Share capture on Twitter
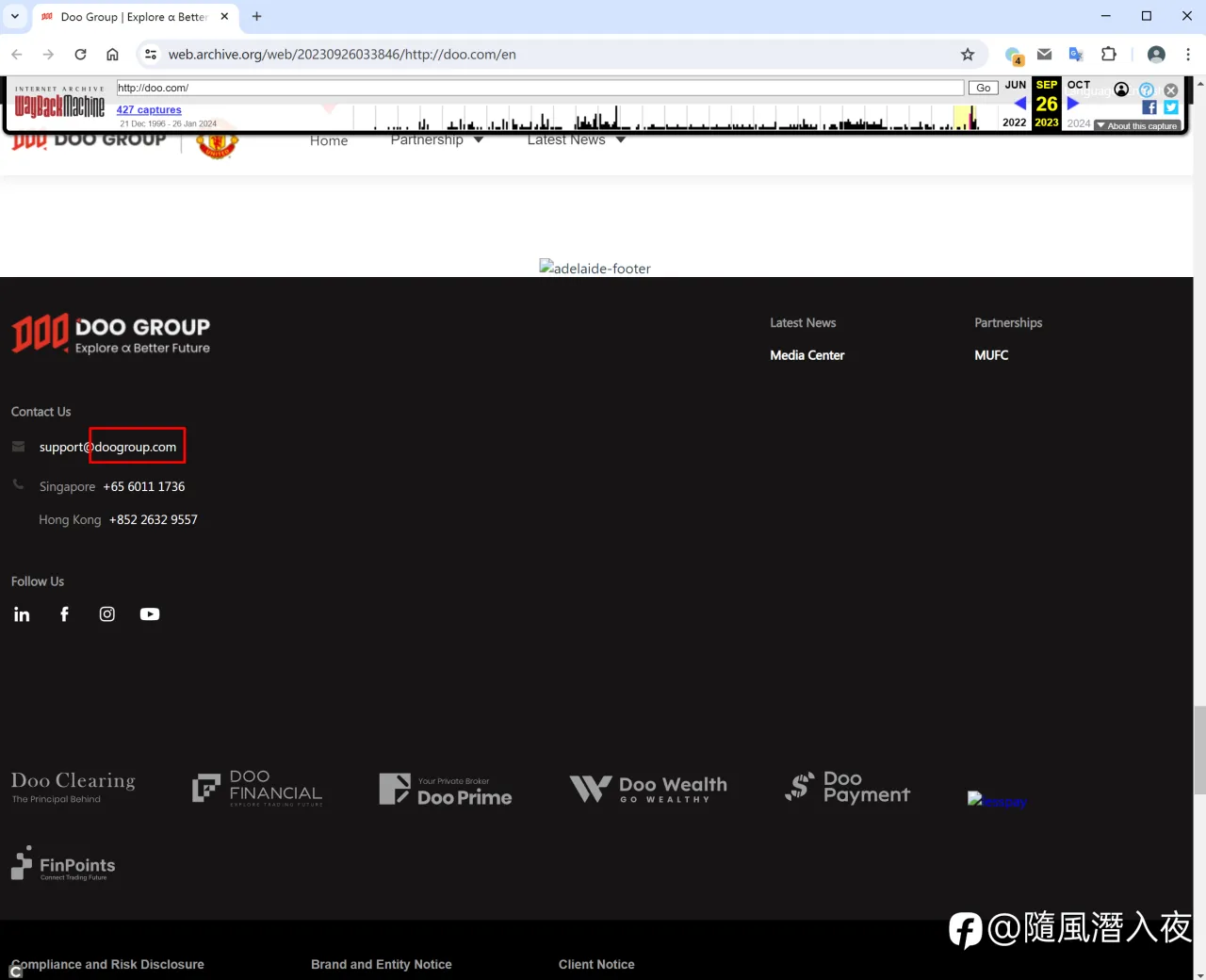 pos(1171,107)
